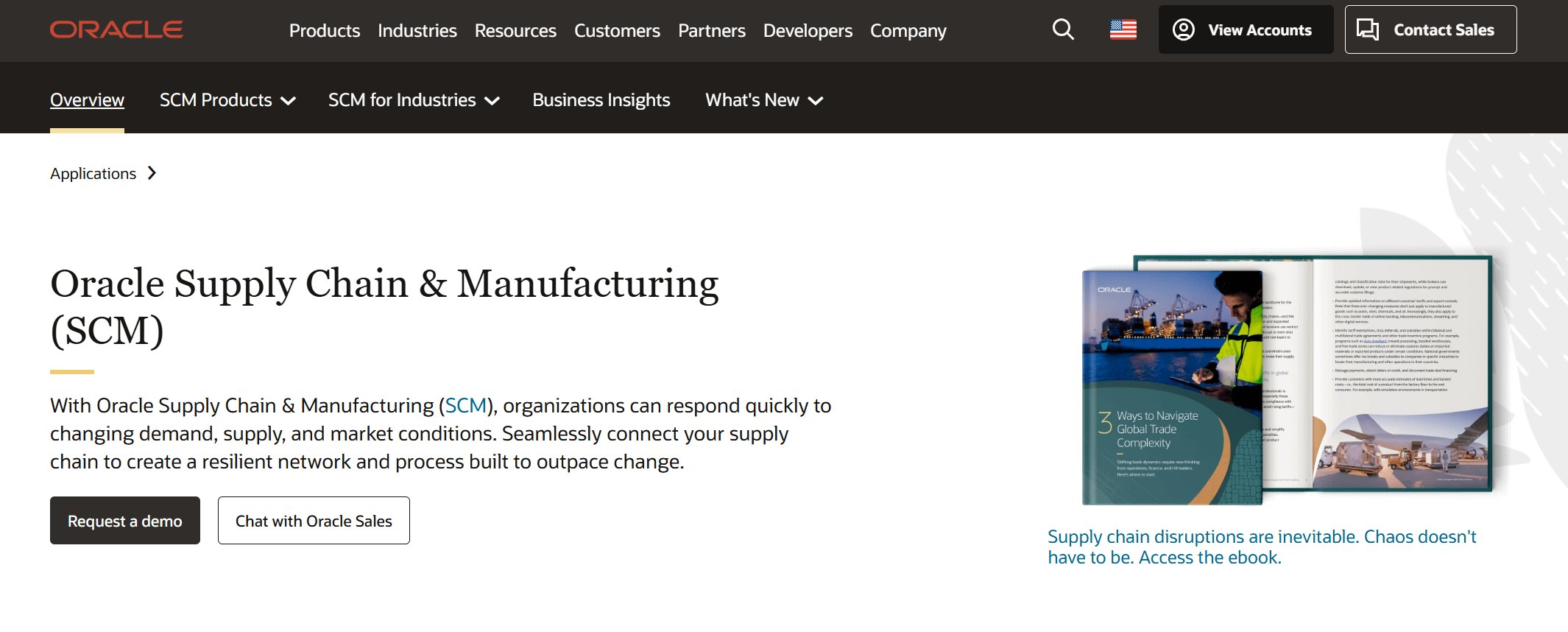Click the Global Trade Complexity ebook image
This screenshot has width=1568, height=632.
pyautogui.click(x=1287, y=380)
